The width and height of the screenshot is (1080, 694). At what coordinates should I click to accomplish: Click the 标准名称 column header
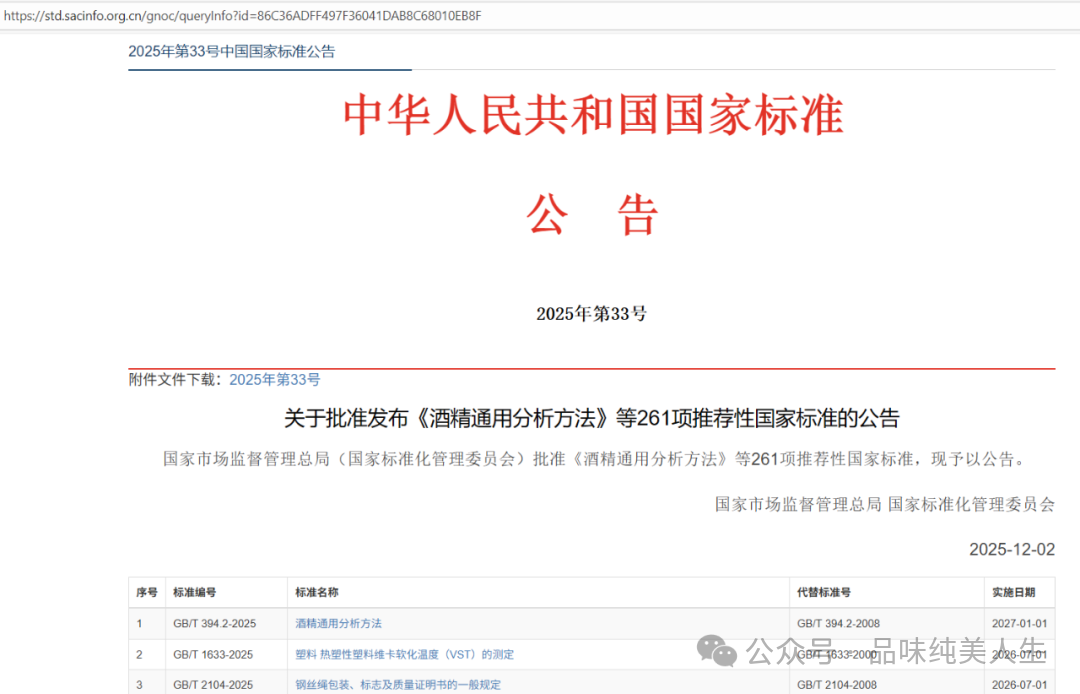[x=317, y=593]
